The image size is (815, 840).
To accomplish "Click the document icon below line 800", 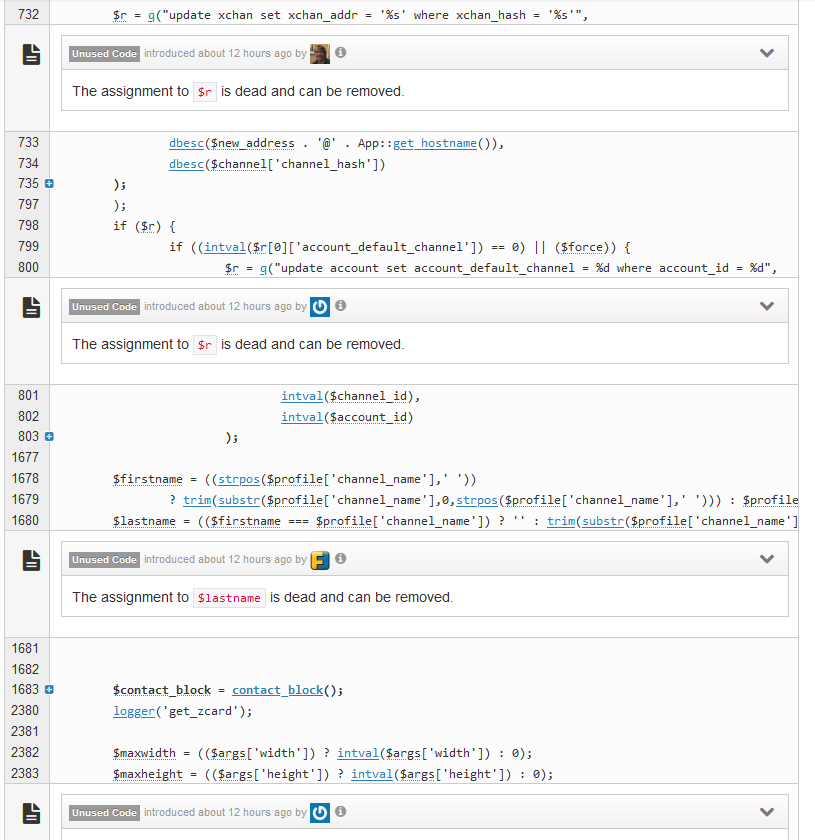I will (31, 310).
